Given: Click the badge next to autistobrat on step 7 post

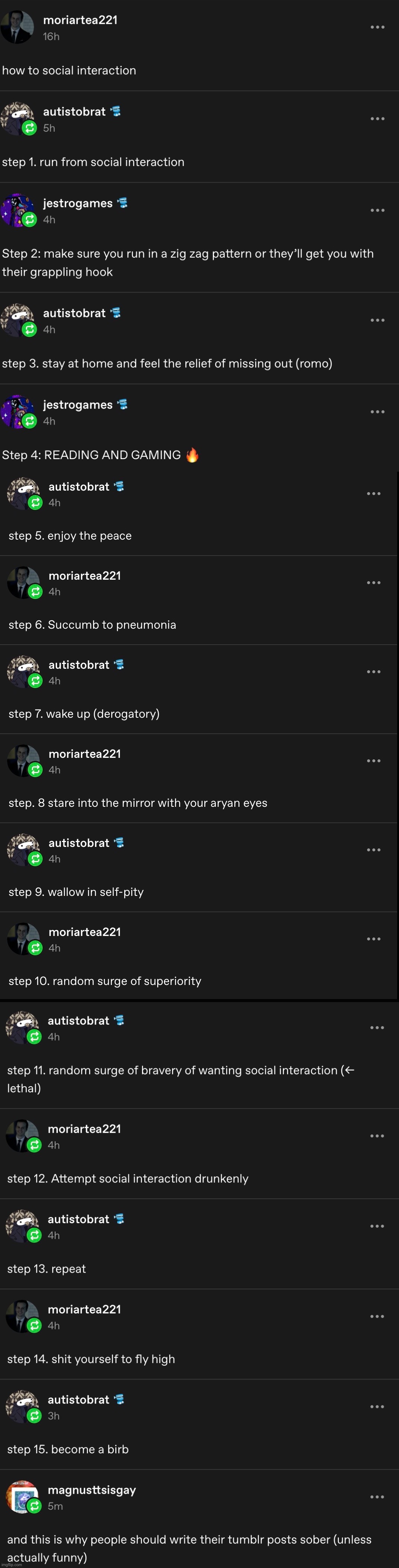Looking at the screenshot, I should tap(119, 664).
